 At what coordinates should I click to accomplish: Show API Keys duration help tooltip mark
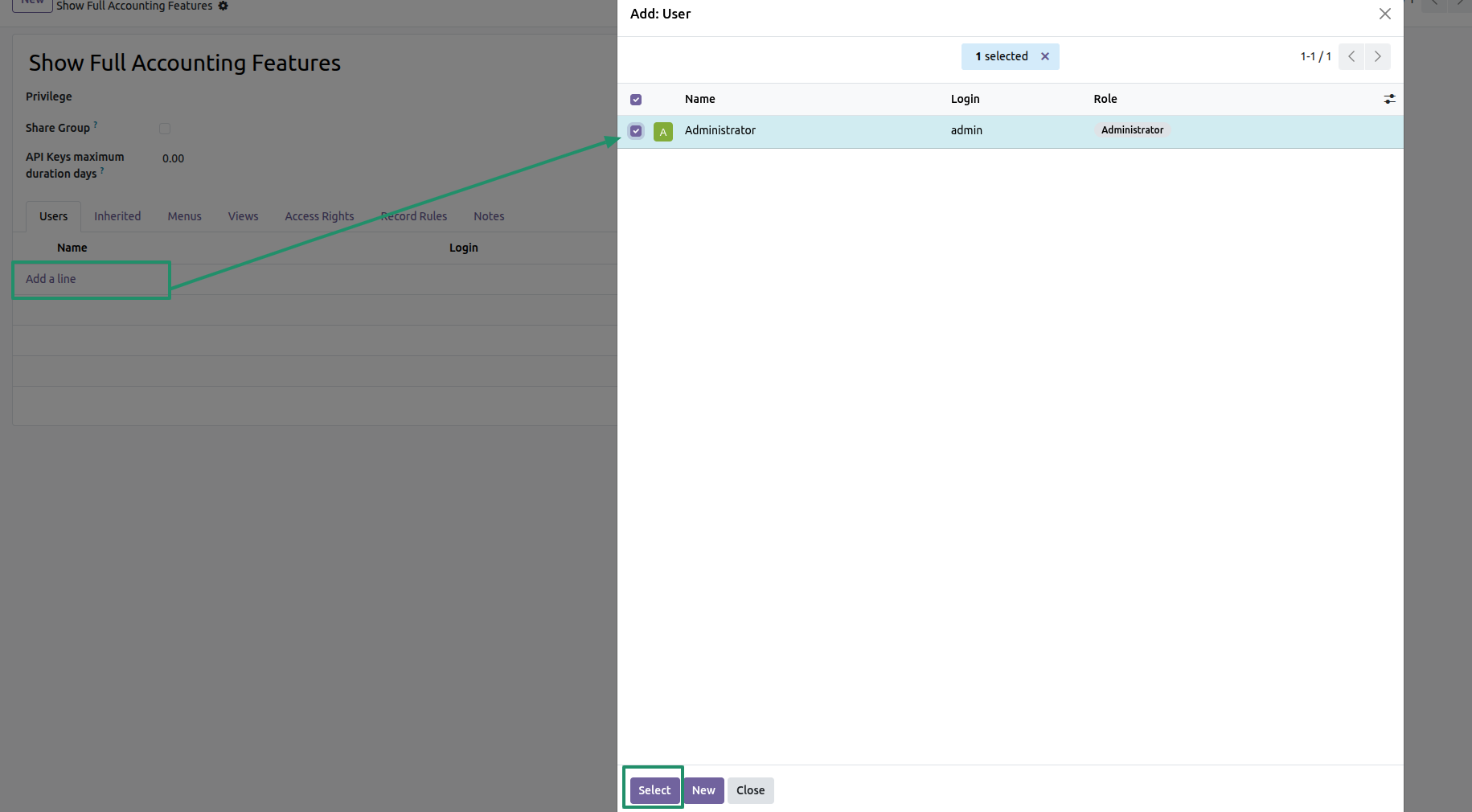click(102, 170)
